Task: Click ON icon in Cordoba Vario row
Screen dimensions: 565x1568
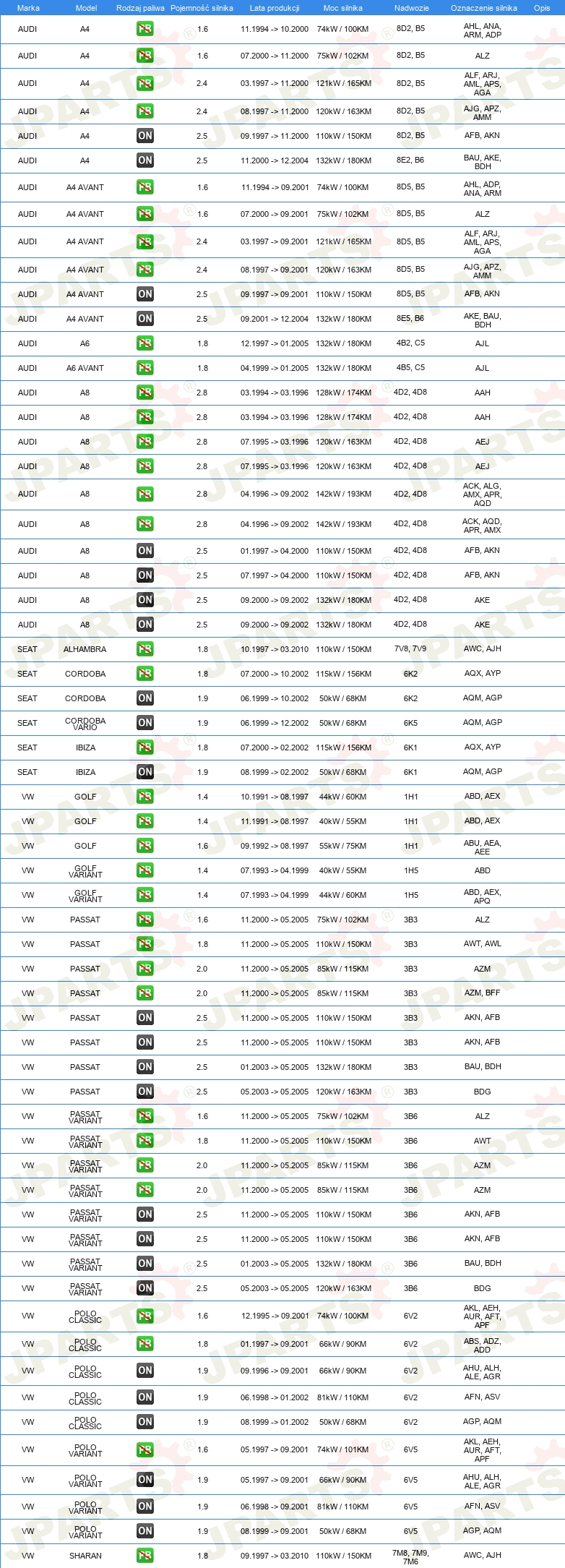Action: (145, 723)
